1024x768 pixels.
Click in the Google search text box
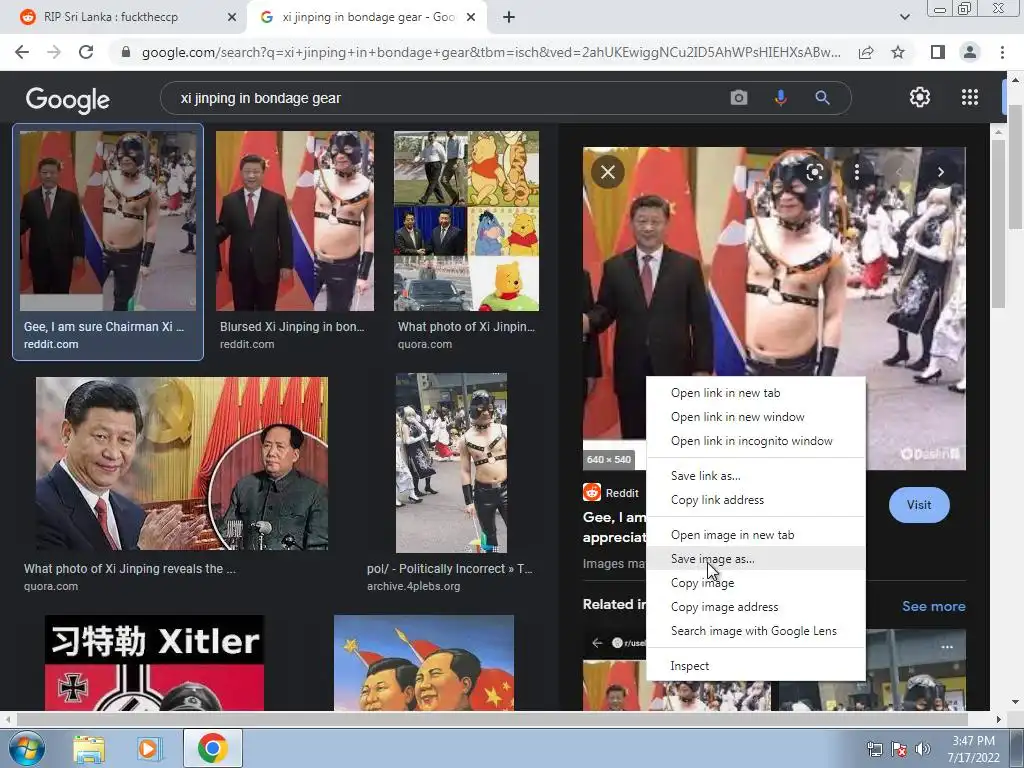[x=444, y=98]
